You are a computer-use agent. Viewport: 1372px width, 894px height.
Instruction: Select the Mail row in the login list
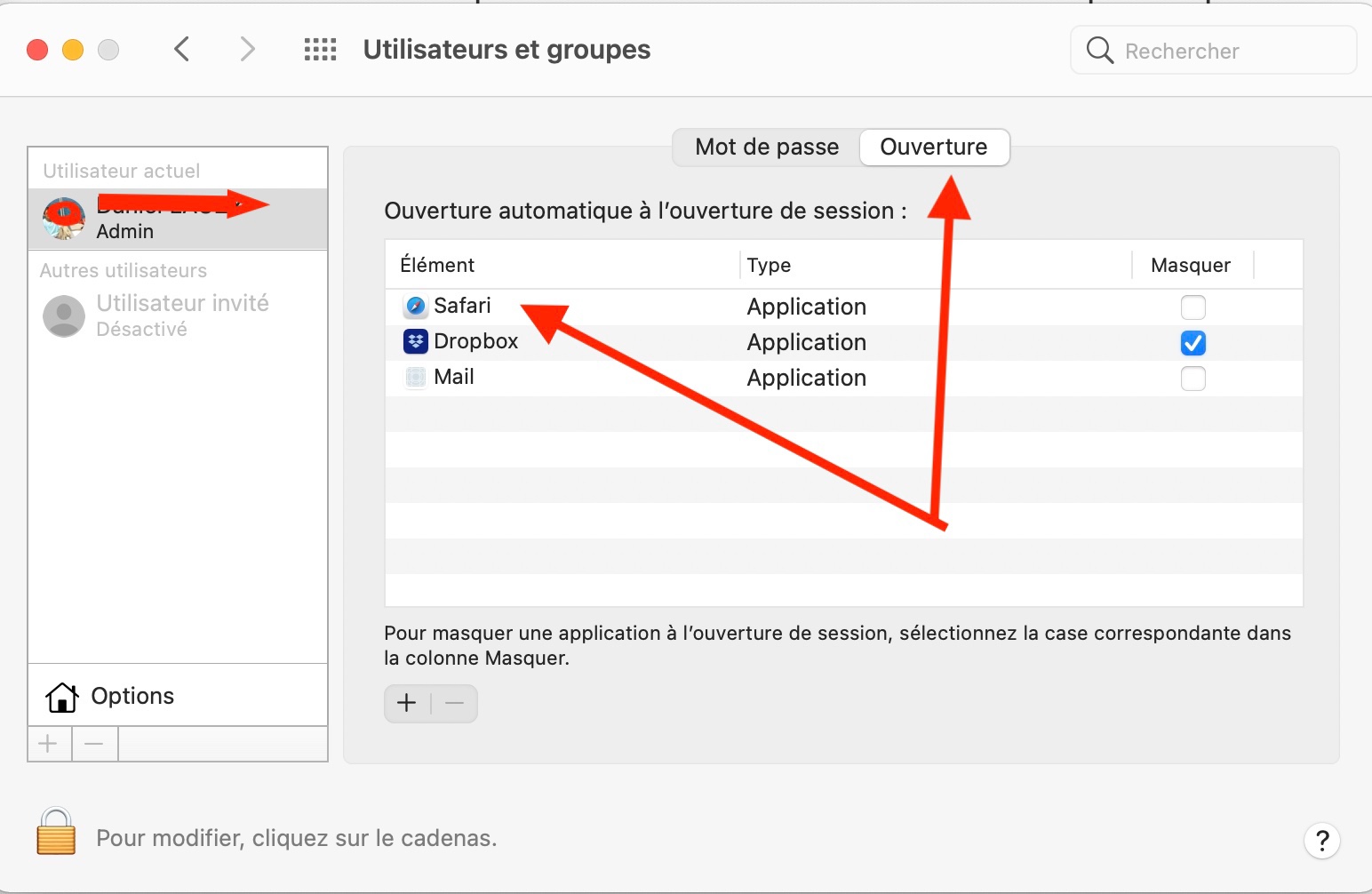454,378
